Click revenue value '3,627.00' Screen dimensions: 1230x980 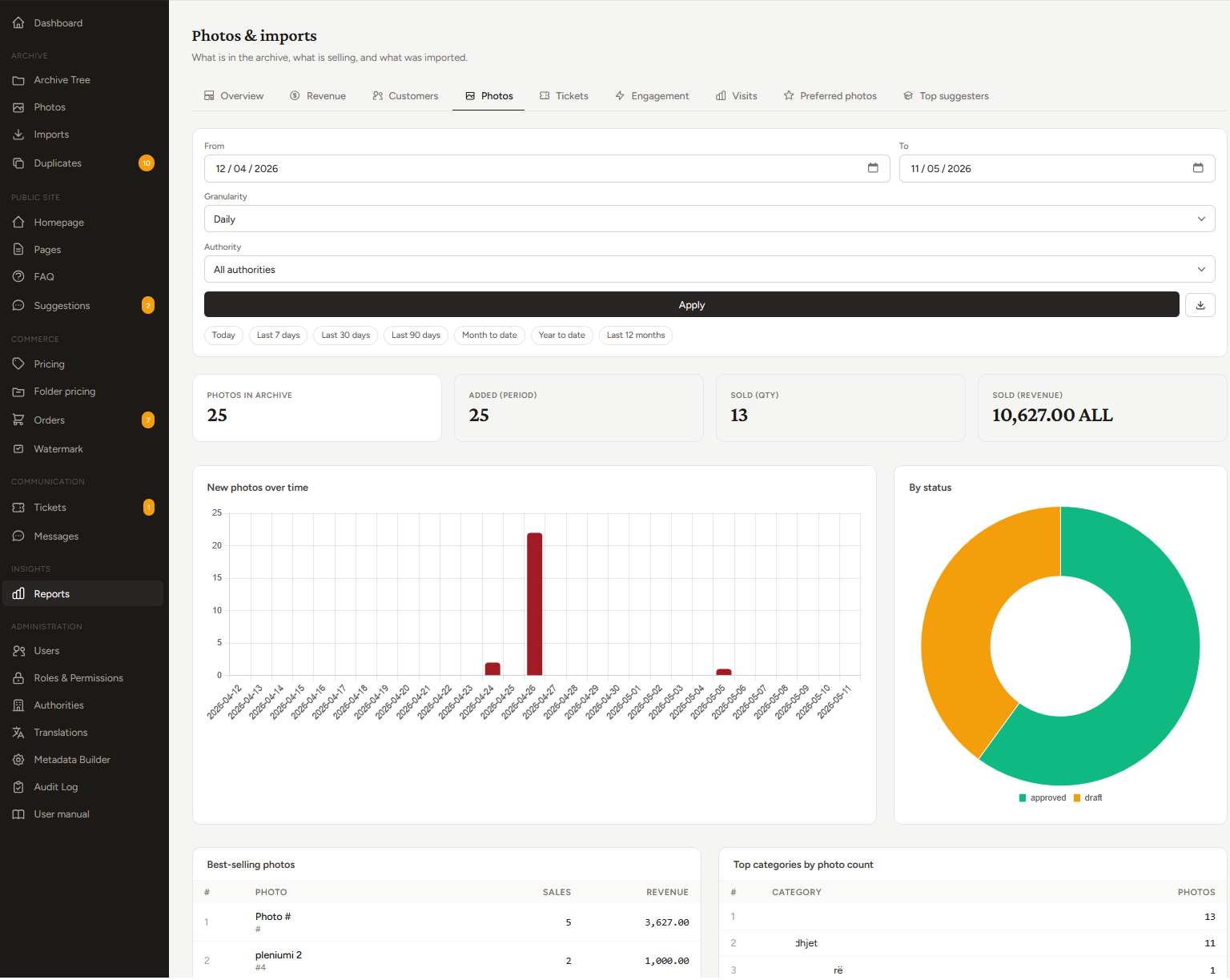coord(667,923)
